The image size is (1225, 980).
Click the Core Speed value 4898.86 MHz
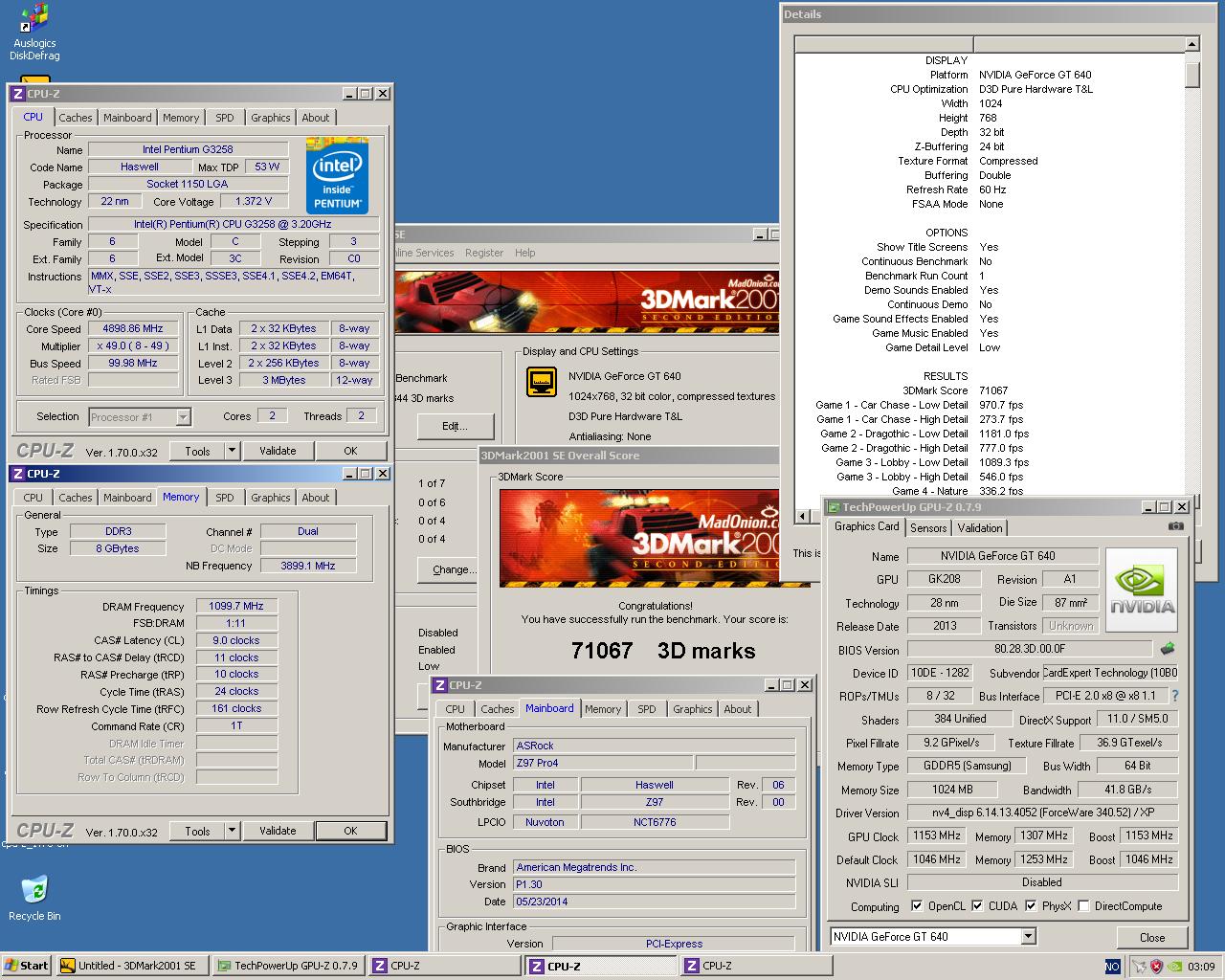pyautogui.click(x=133, y=328)
